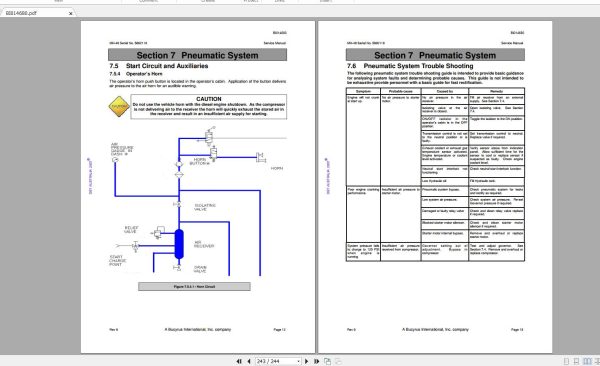Viewport: 600px width, 366px height.
Task: Click left page 'A Bucyrus International, Inc. company' footer
Action: (198, 330)
